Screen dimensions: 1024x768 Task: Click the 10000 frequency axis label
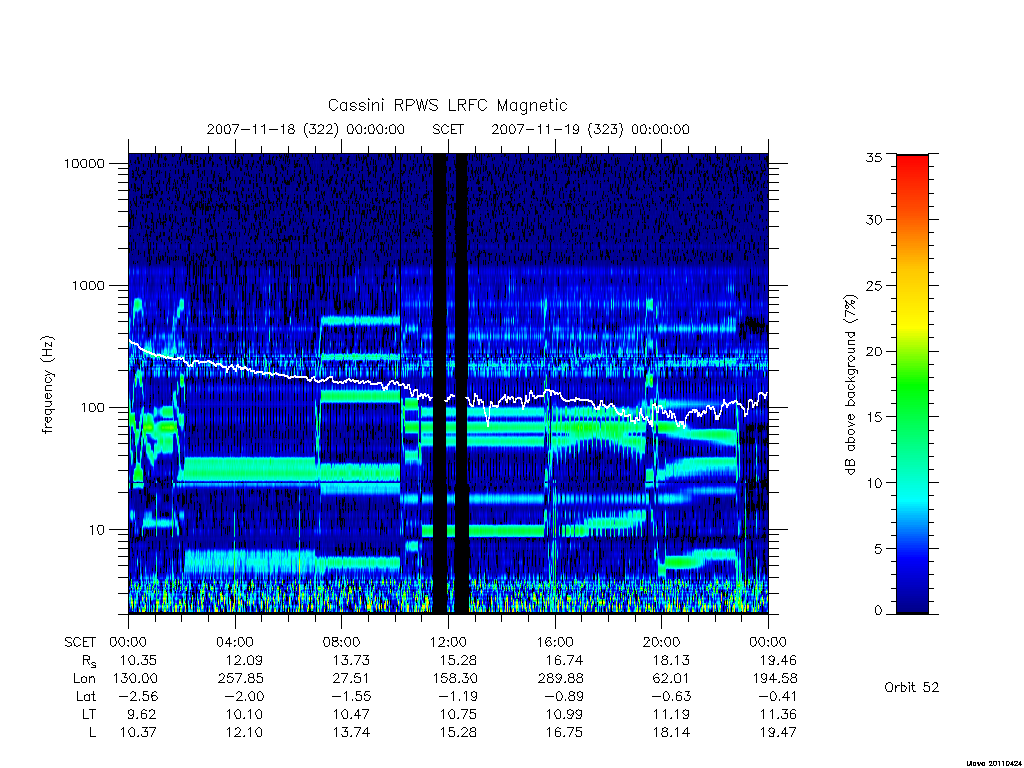point(84,163)
